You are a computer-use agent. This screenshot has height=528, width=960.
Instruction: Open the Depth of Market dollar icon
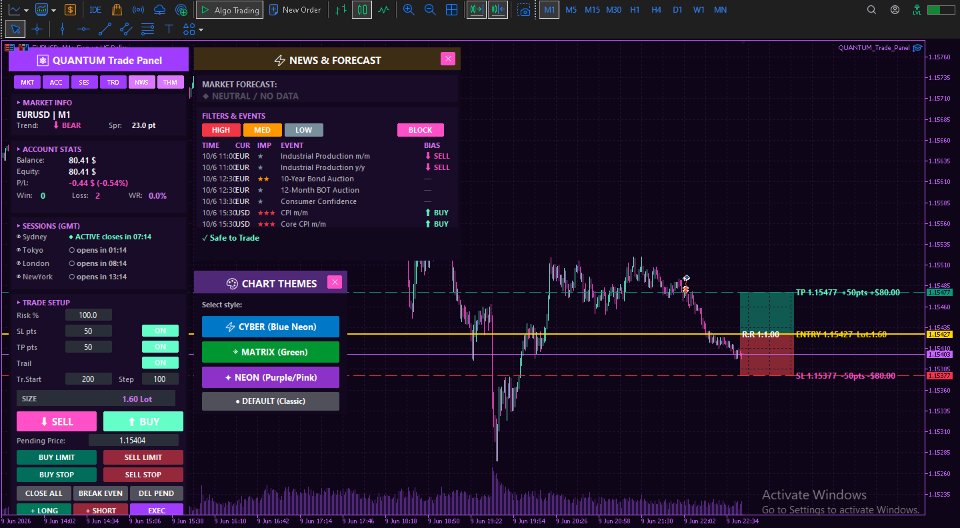click(x=70, y=10)
